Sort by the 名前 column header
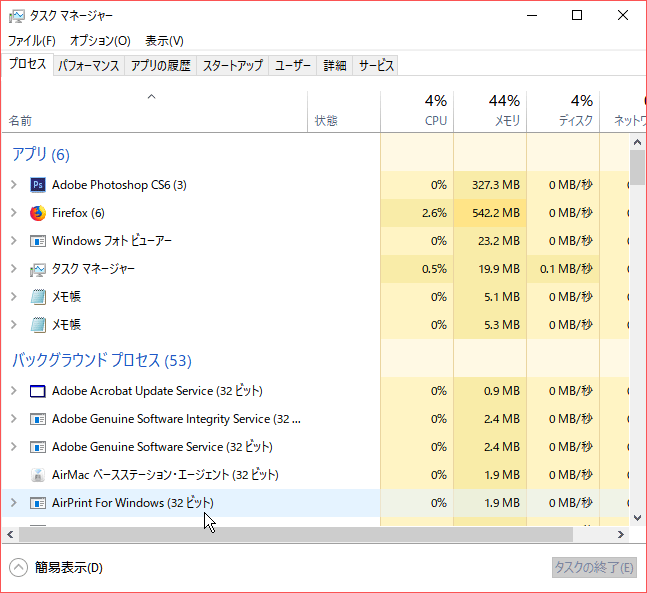Image resolution: width=647 pixels, height=593 pixels. (154, 111)
